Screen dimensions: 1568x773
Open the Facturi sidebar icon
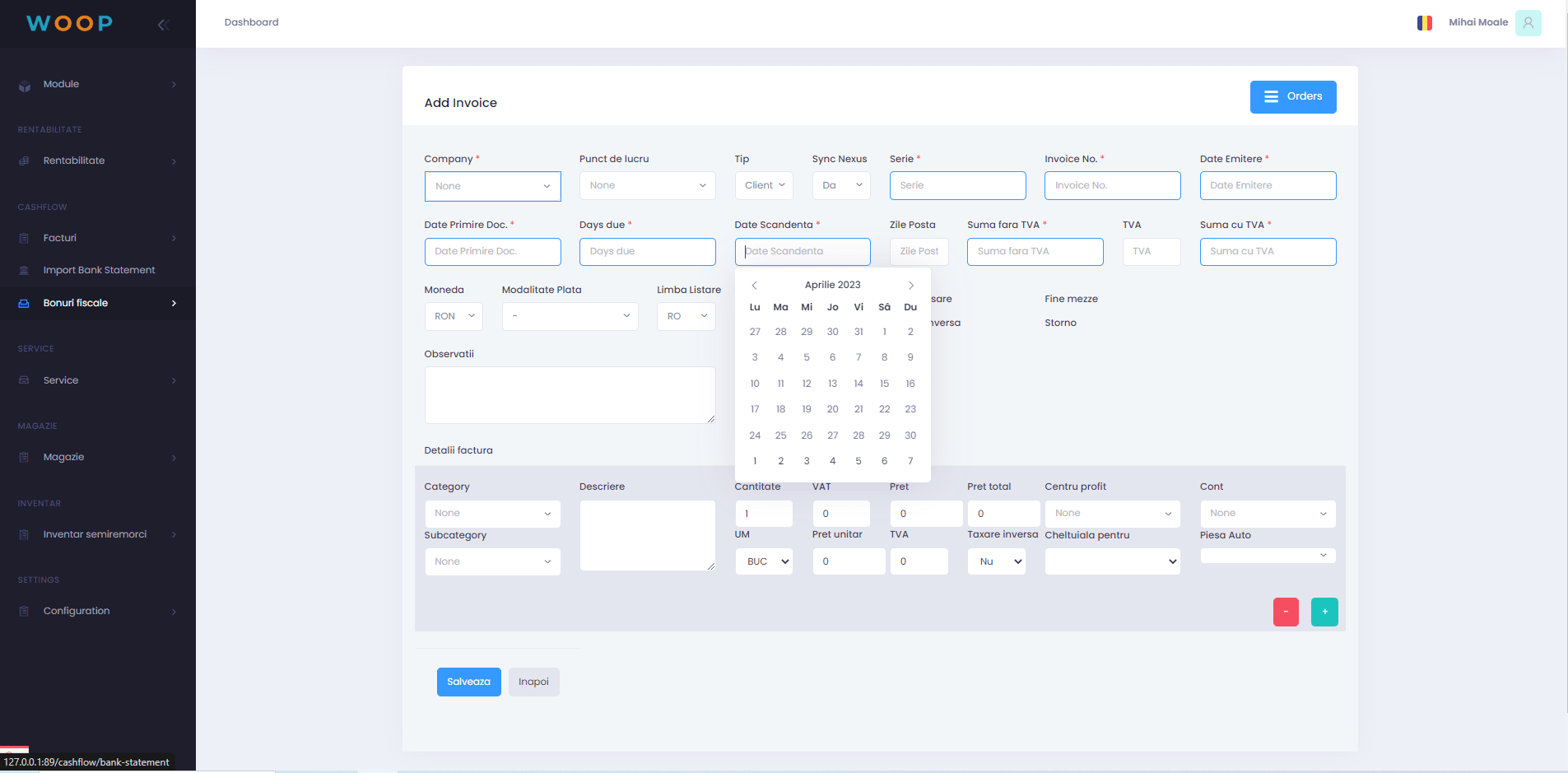point(23,238)
